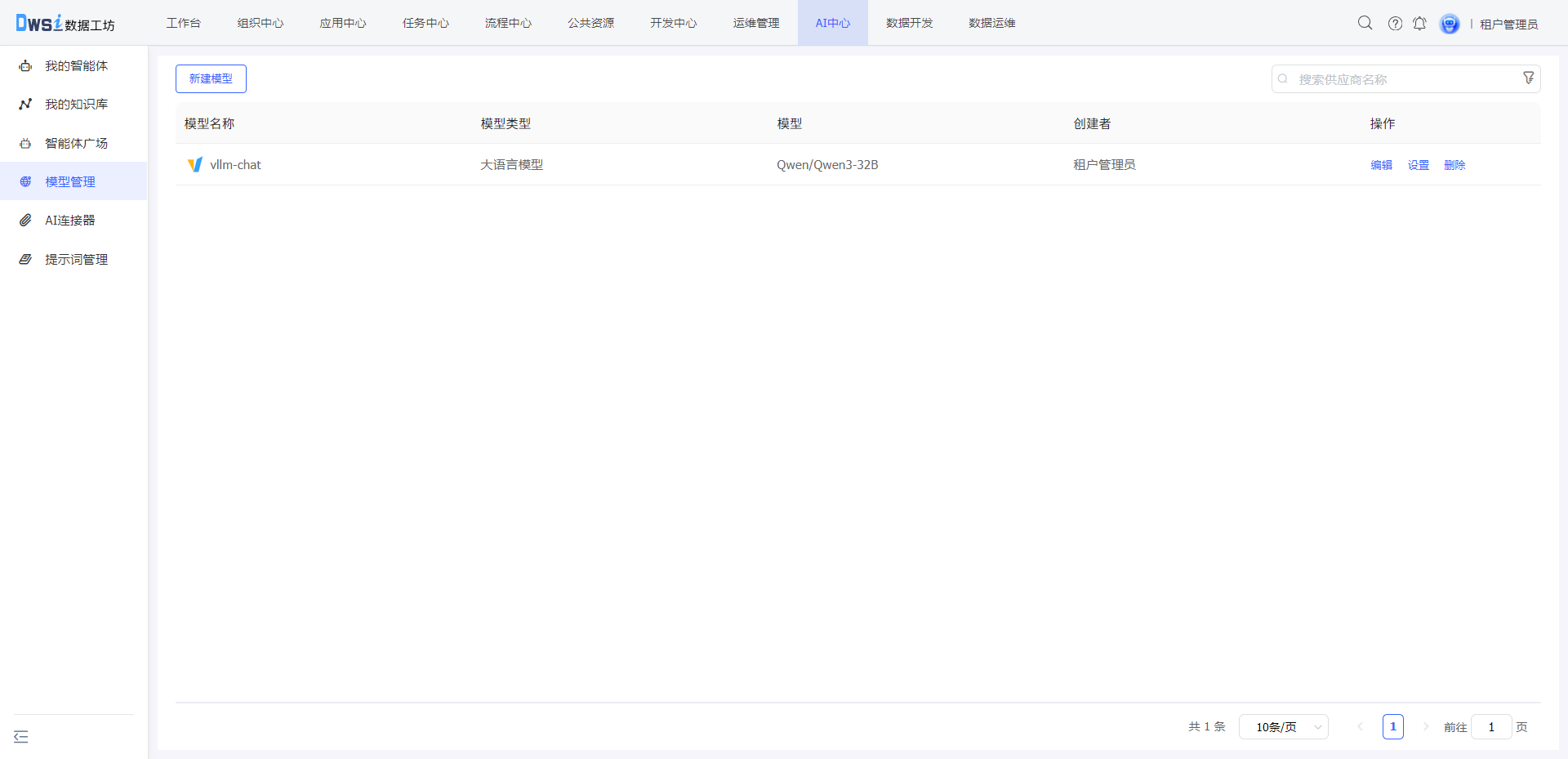Open 我的知识库 in the sidebar
This screenshot has height=759, width=1568.
coord(76,104)
